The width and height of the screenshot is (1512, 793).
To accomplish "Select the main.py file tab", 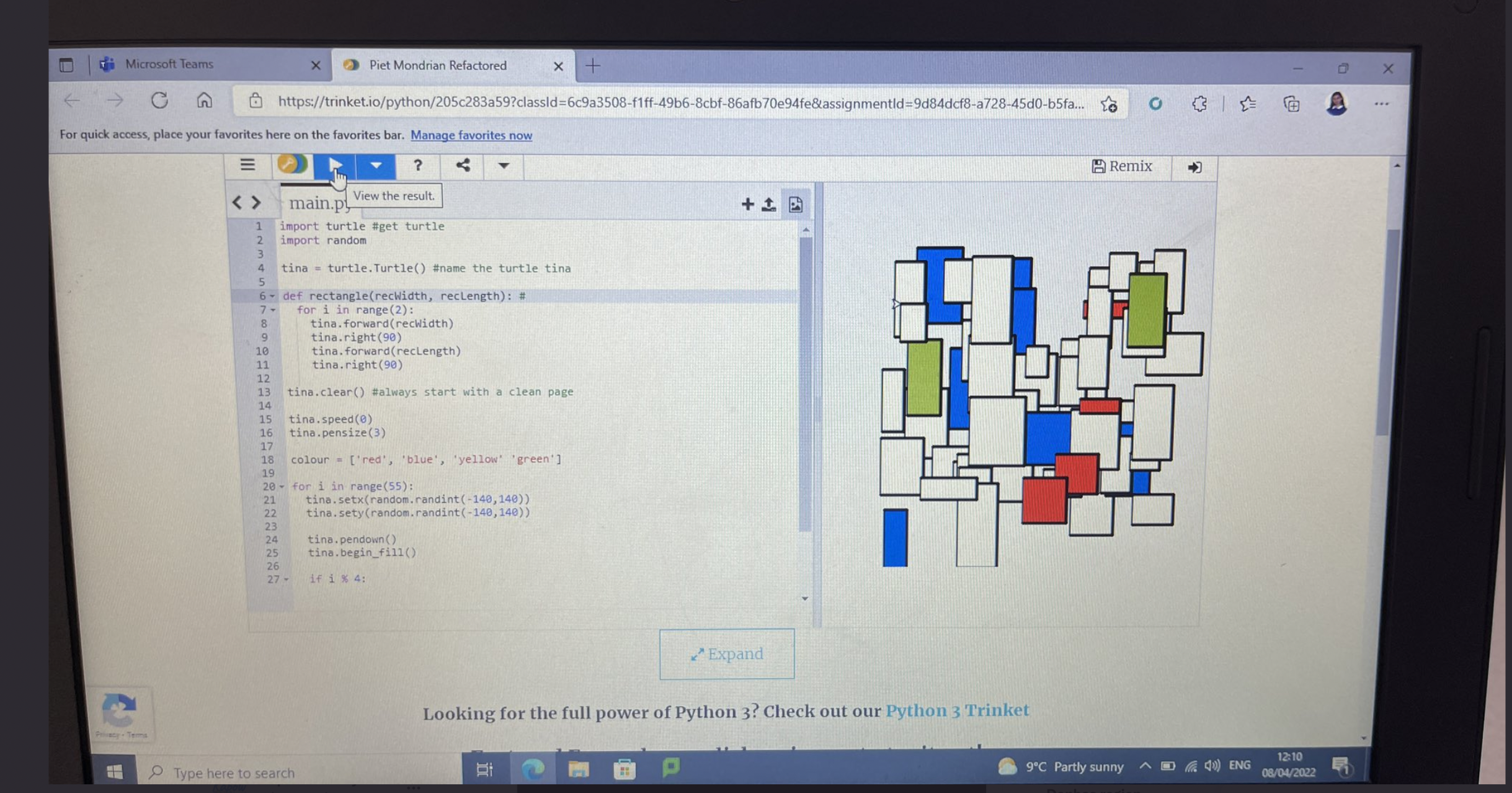I will [x=318, y=203].
